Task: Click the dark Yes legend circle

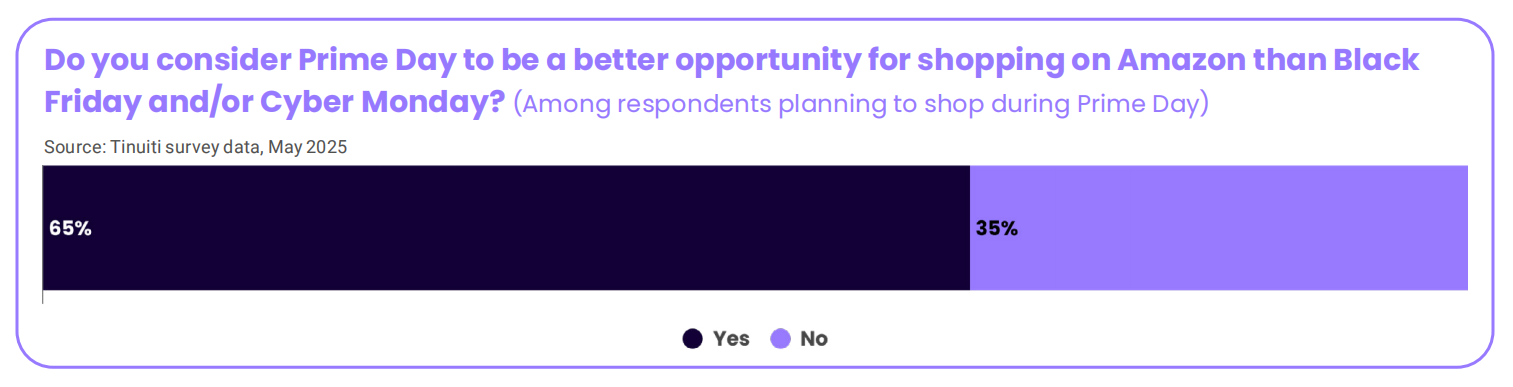Action: [692, 339]
